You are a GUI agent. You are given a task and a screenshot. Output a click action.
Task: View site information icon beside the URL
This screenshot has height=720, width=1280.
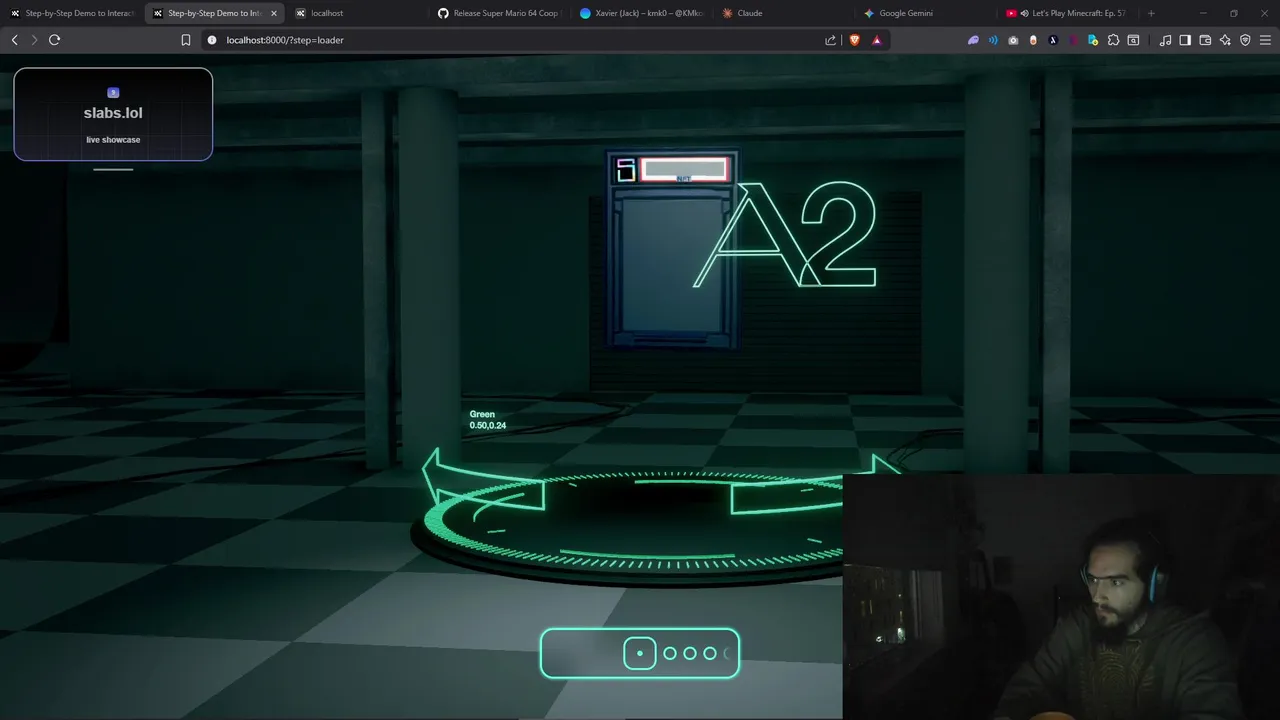tap(212, 40)
